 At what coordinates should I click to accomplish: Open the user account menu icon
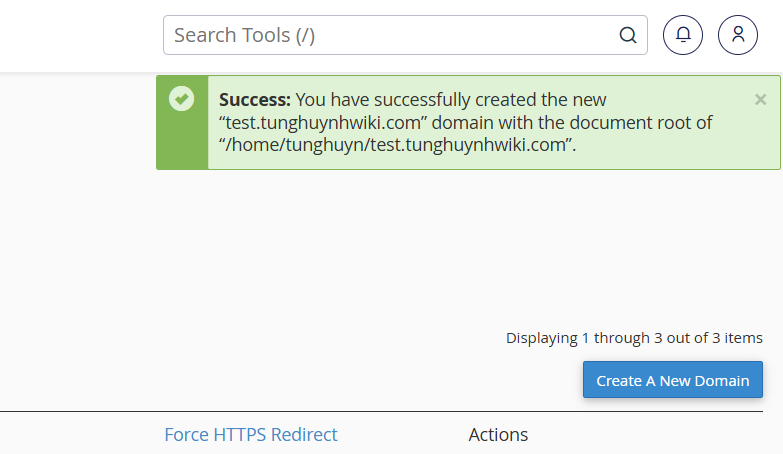(738, 35)
